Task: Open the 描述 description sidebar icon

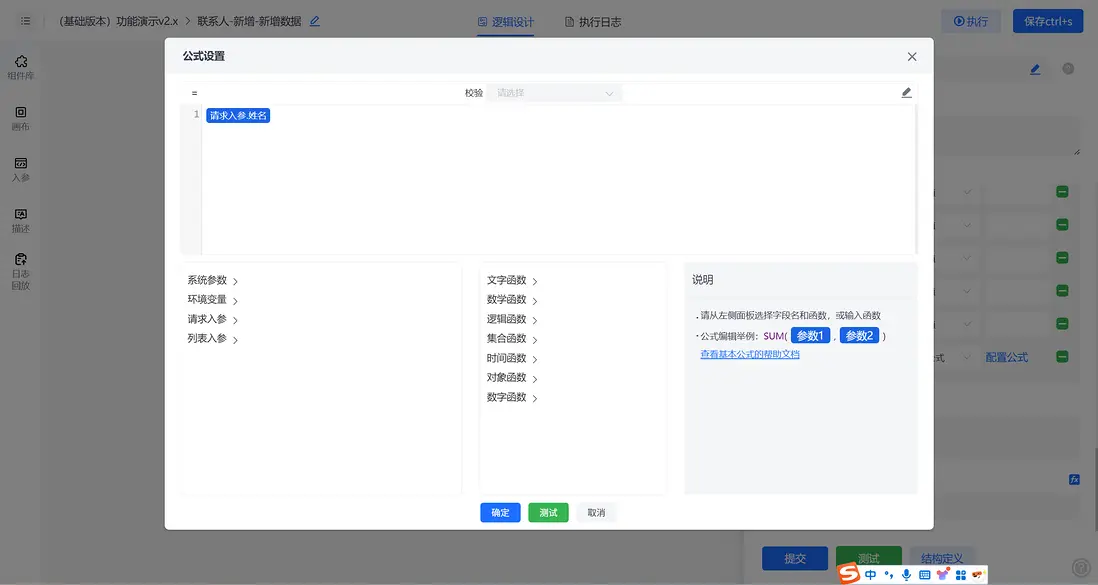Action: (x=21, y=221)
